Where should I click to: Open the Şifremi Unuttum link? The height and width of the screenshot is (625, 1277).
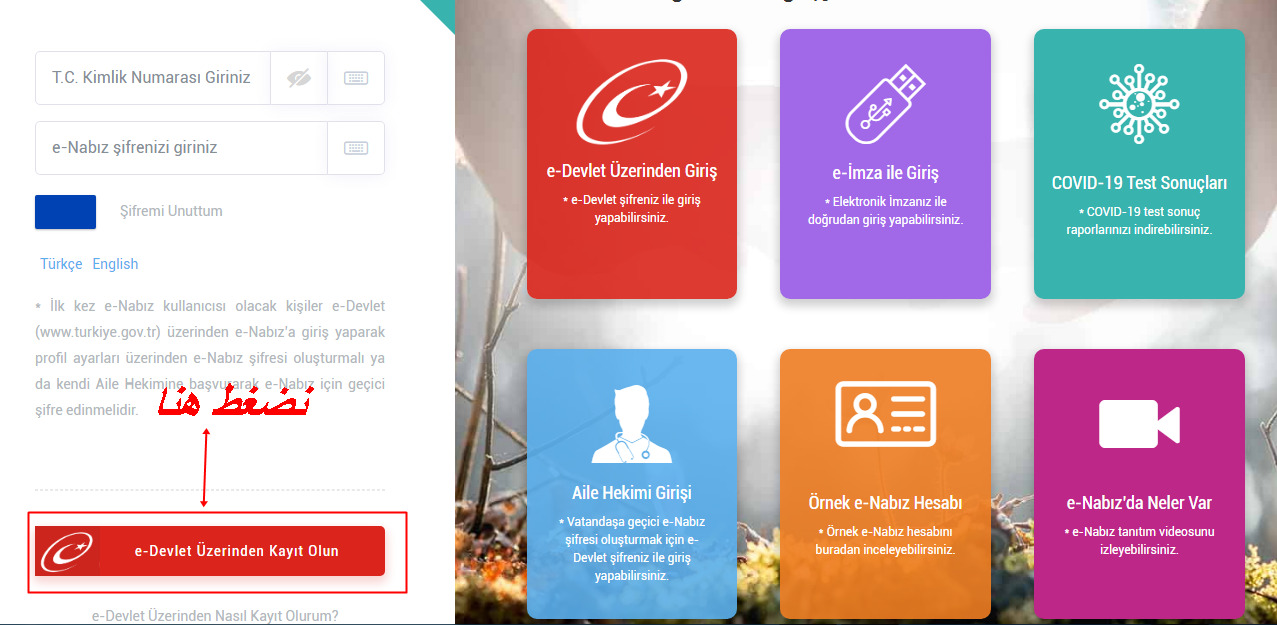point(171,211)
